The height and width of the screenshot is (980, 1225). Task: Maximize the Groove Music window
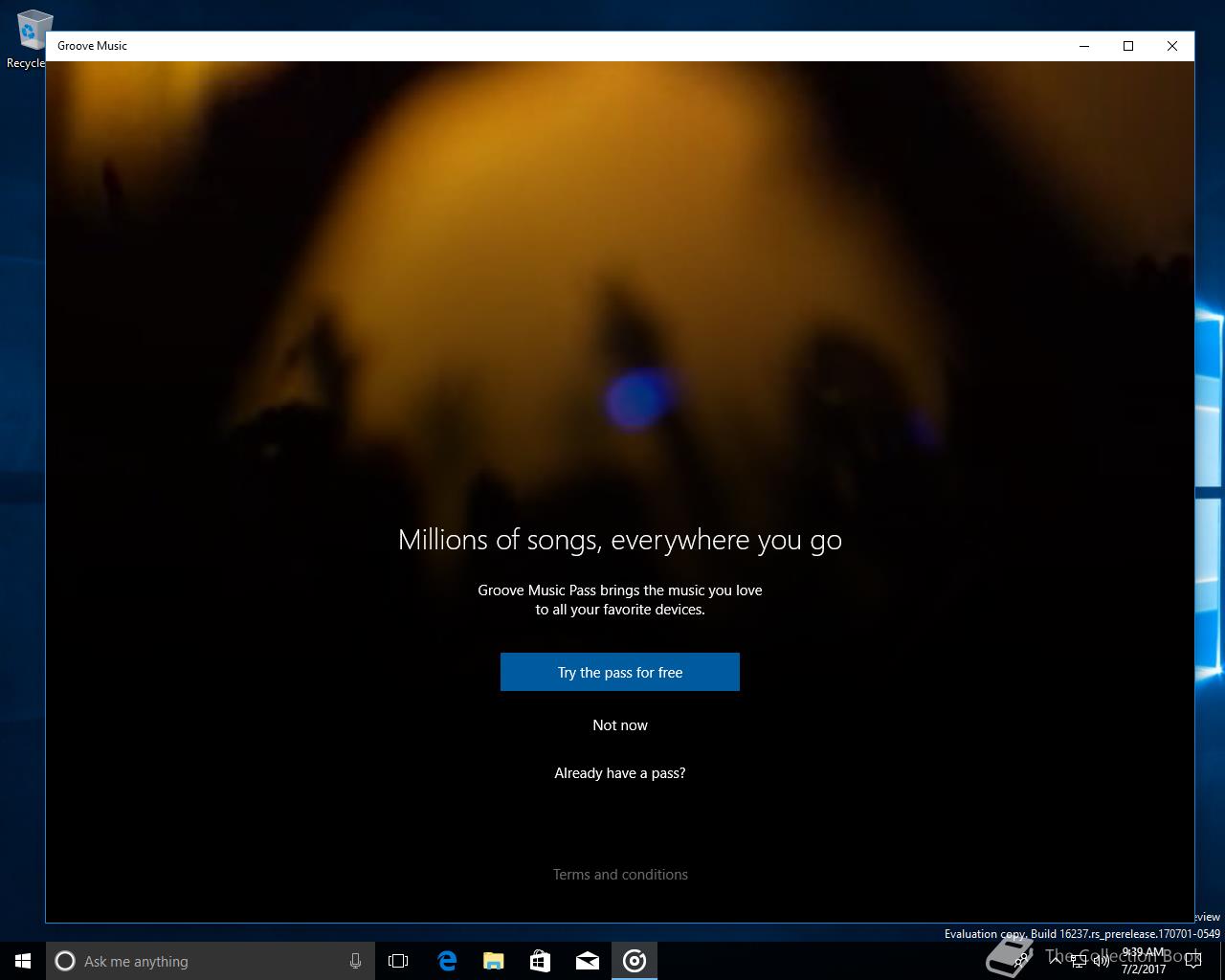(1128, 46)
